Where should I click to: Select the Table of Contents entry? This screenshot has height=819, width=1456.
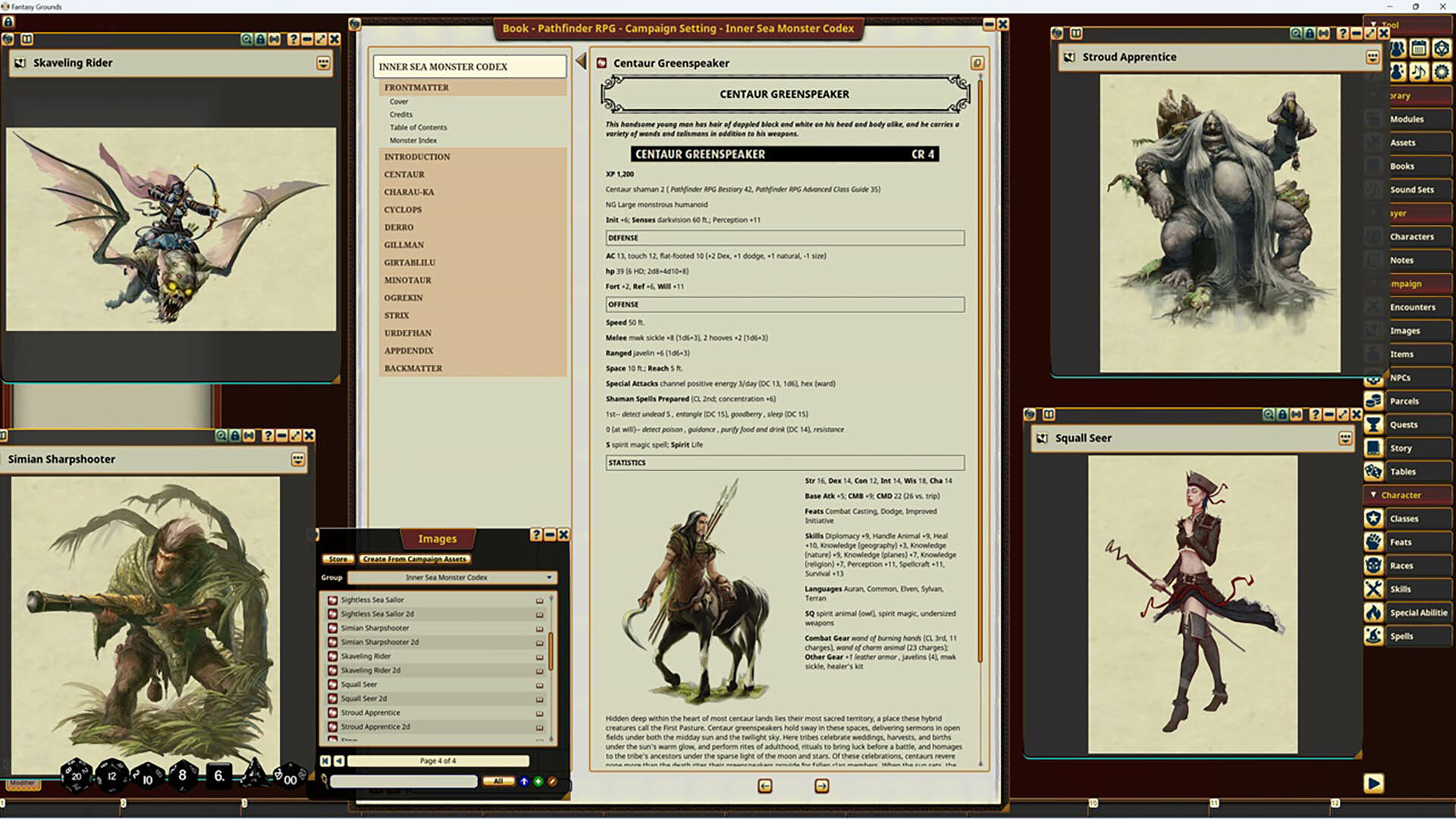coord(418,127)
